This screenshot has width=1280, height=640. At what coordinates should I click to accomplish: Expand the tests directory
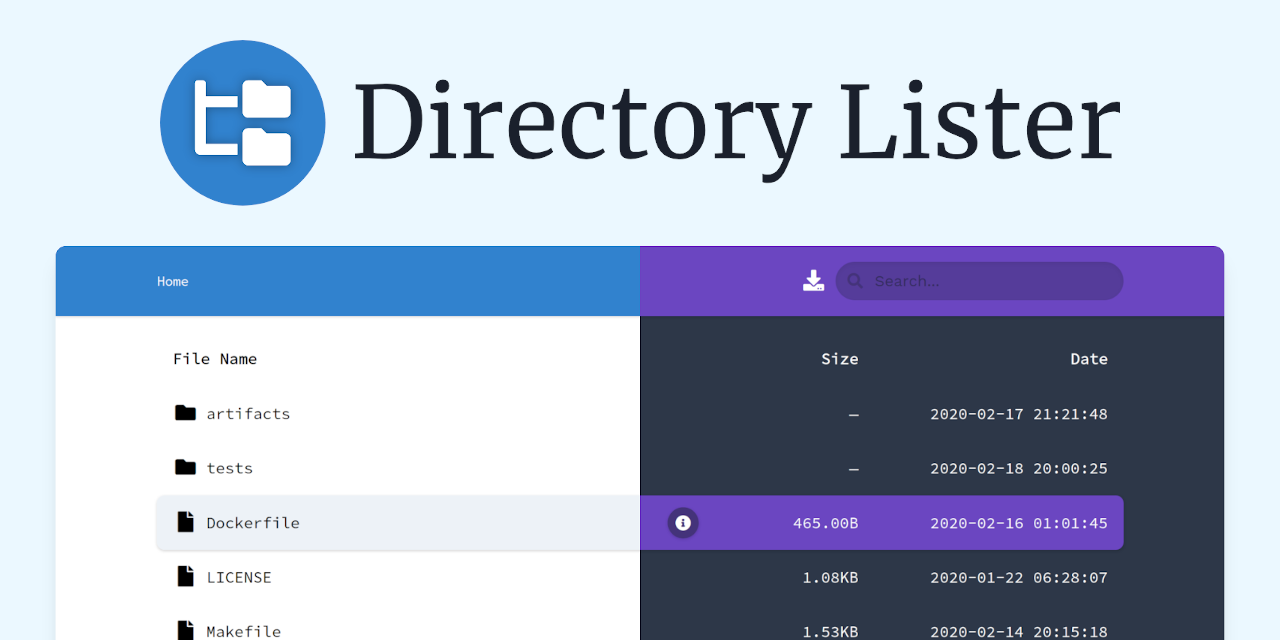[x=230, y=467]
